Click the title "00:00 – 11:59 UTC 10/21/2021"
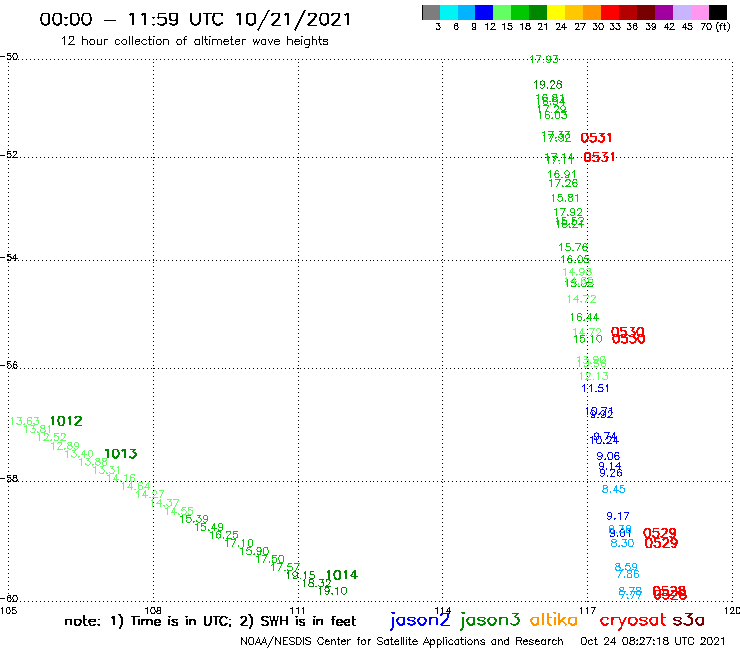The width and height of the screenshot is (740, 650). [x=195, y=19]
